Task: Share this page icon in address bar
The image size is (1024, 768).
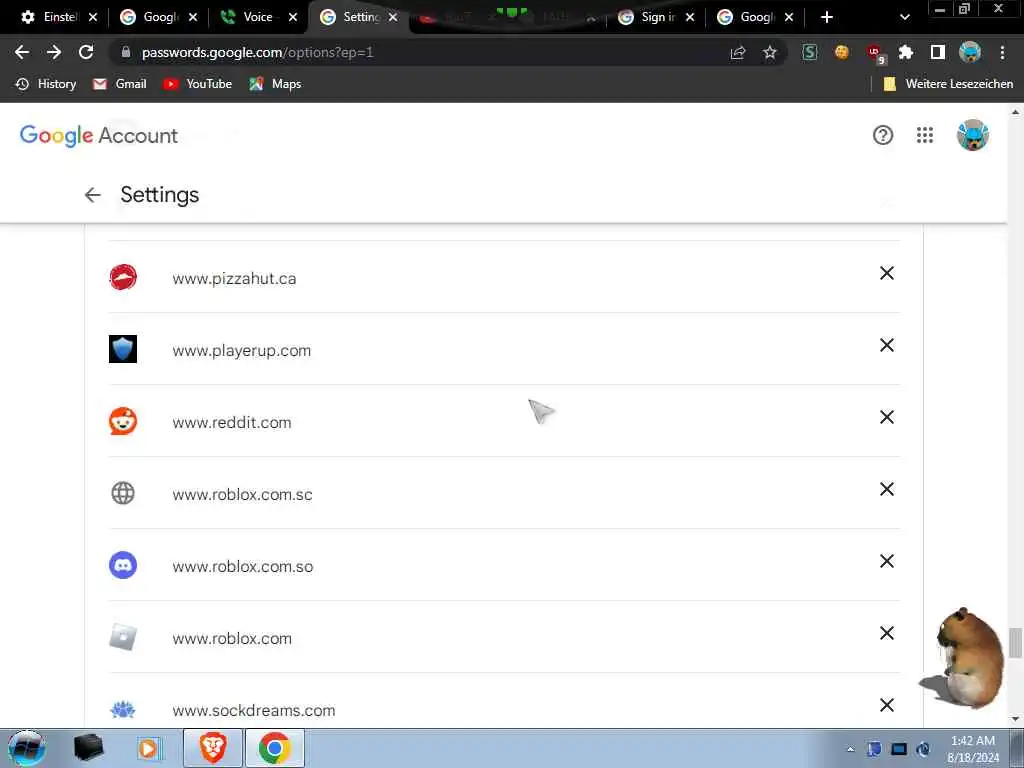Action: [738, 52]
